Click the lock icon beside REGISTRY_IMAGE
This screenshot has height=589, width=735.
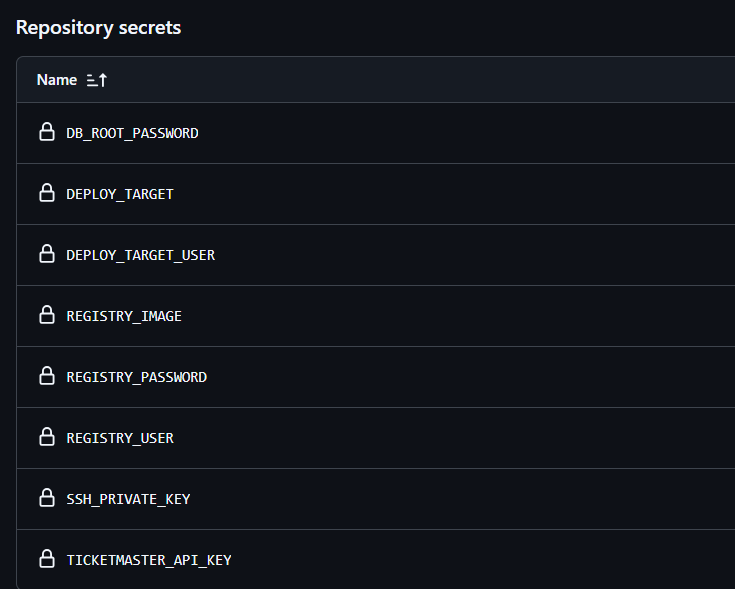[x=47, y=315]
